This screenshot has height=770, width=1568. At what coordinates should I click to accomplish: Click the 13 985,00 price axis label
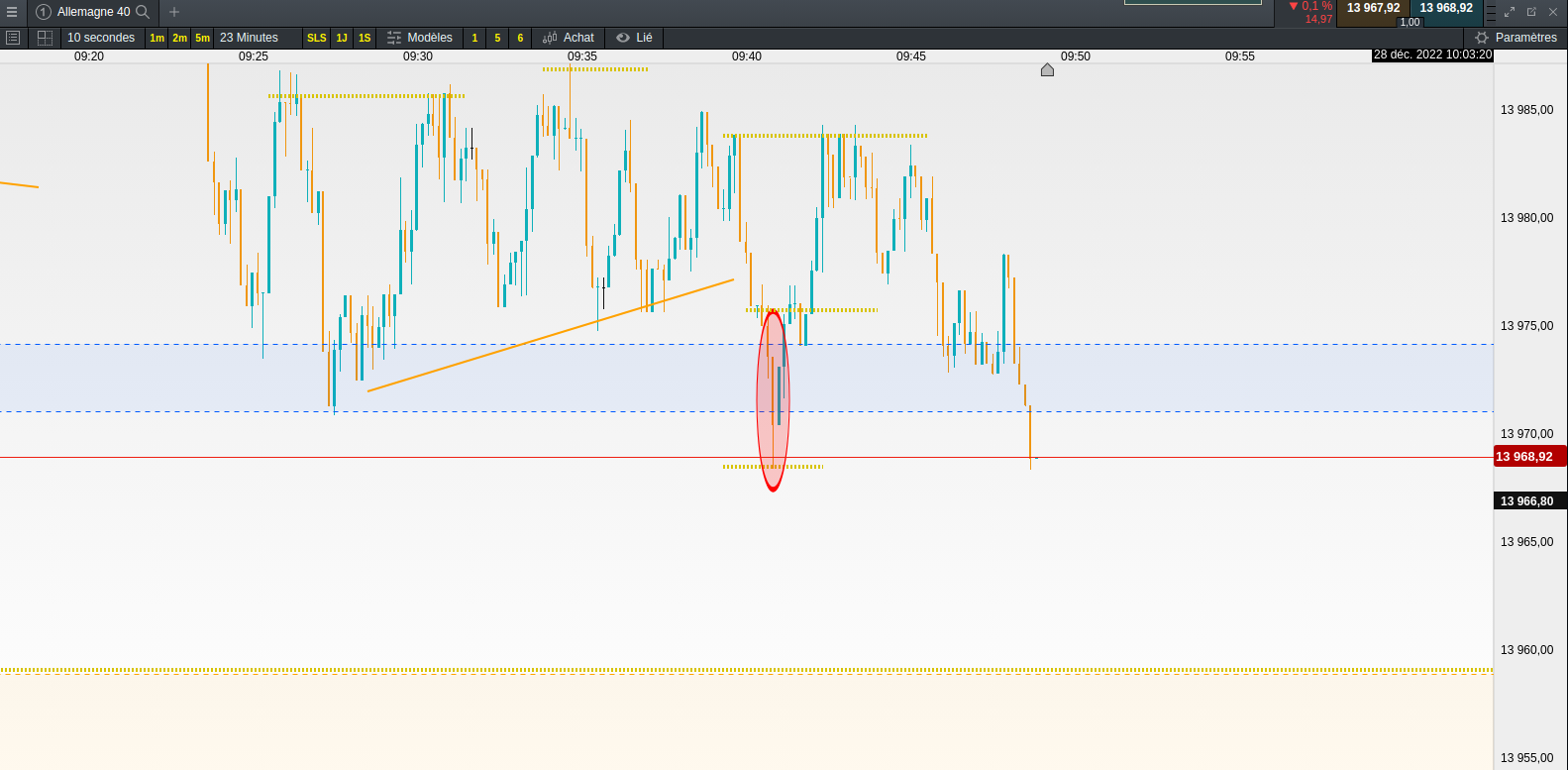point(1527,110)
